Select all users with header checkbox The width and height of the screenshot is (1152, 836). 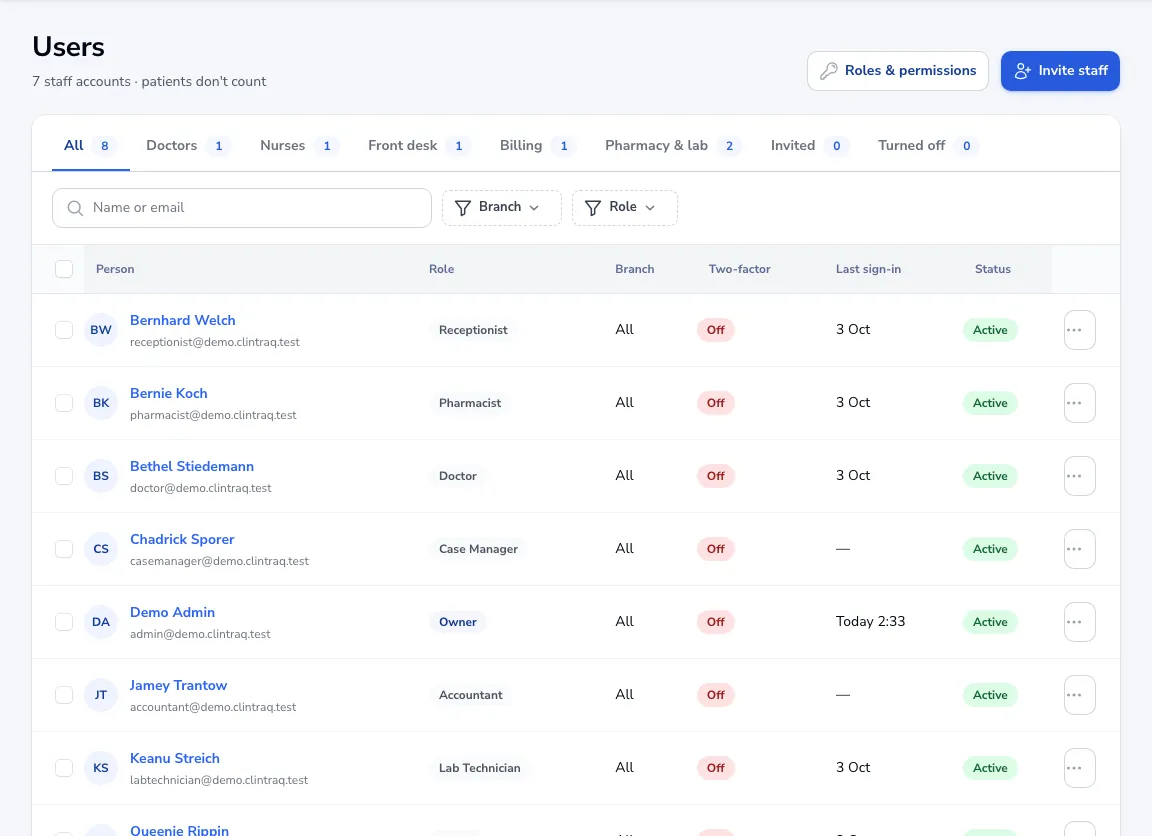[x=64, y=269]
